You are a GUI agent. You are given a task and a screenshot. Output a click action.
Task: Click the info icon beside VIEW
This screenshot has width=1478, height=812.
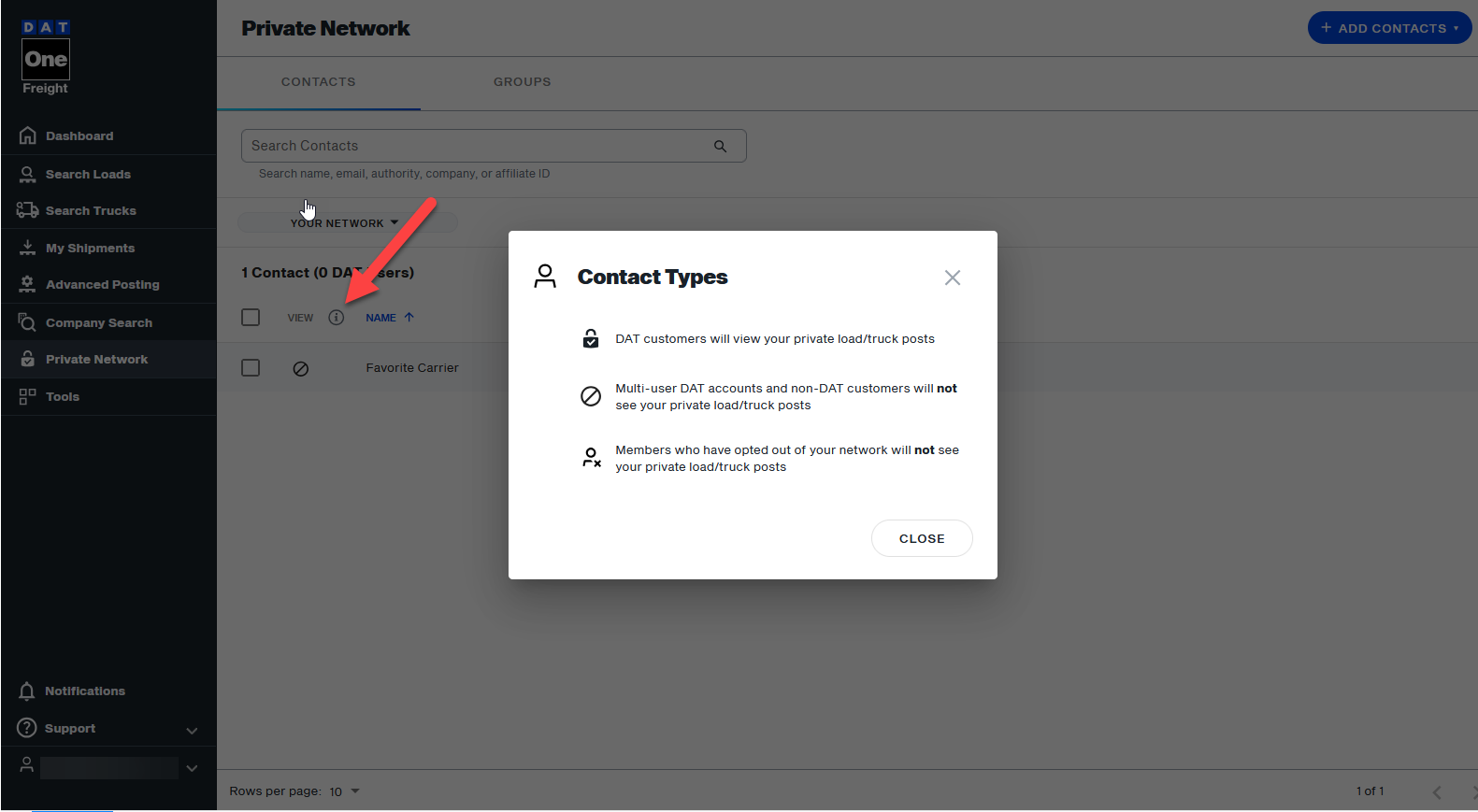click(337, 318)
